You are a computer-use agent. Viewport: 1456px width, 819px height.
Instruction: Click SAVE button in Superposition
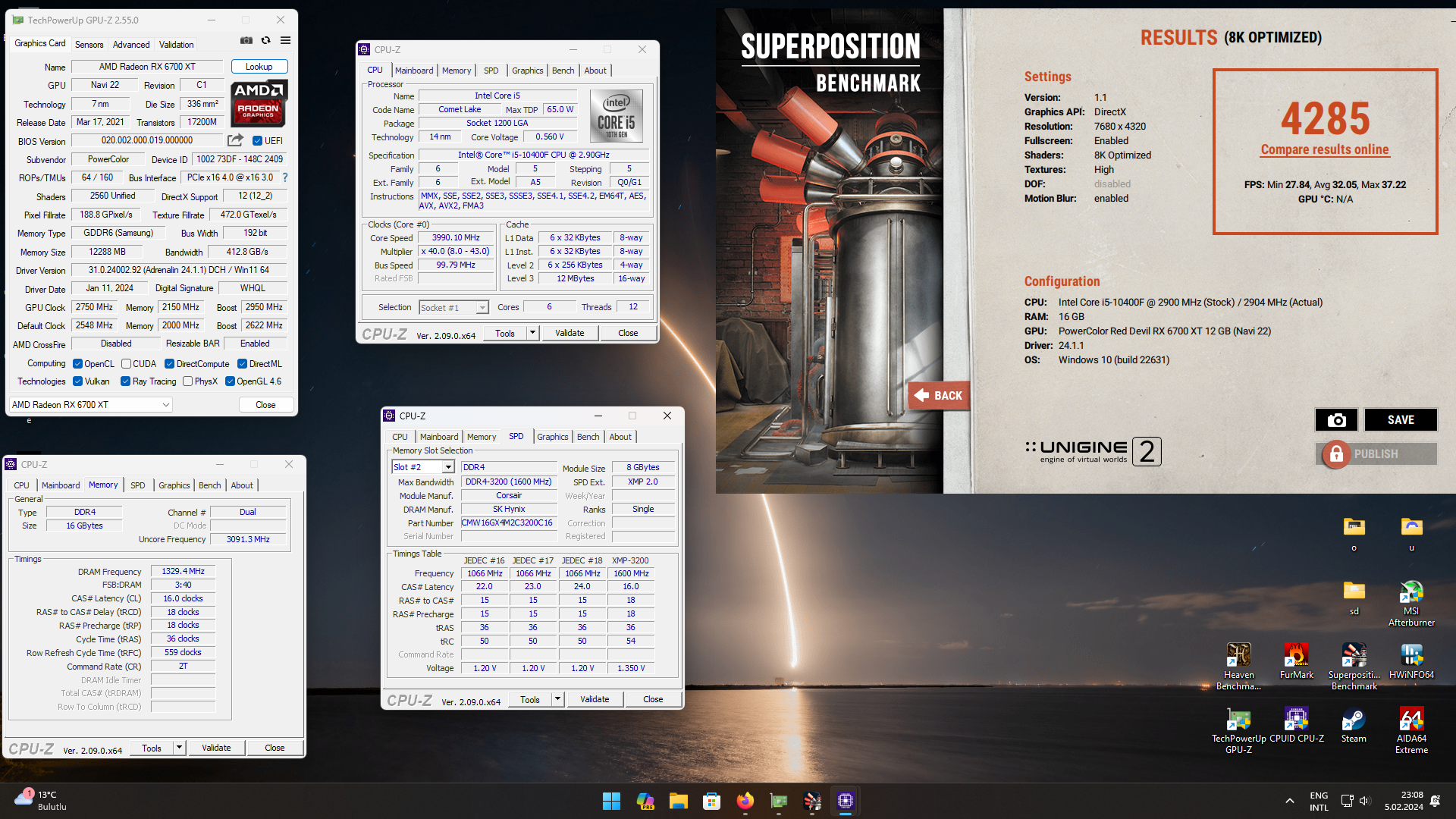1401,420
